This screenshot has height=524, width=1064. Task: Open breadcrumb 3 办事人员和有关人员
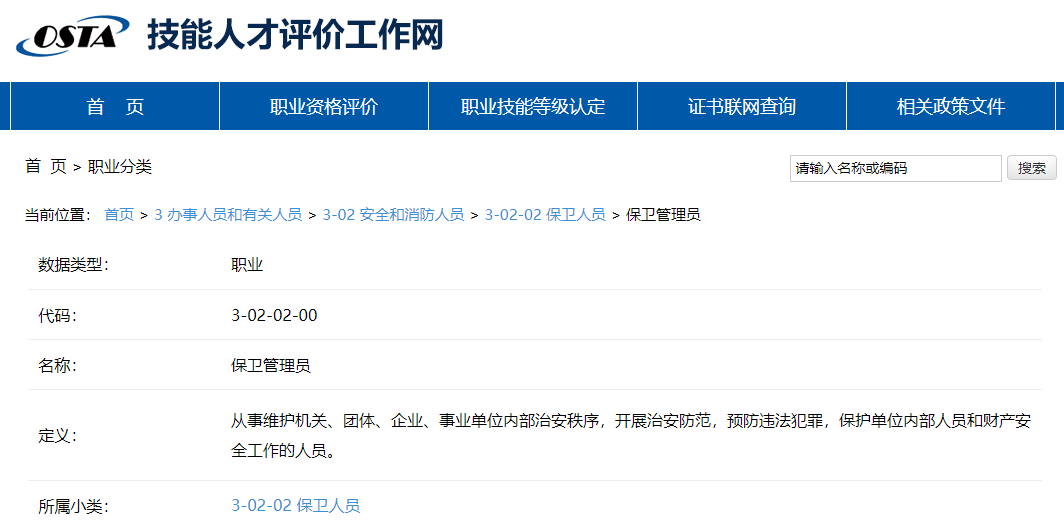(x=228, y=215)
